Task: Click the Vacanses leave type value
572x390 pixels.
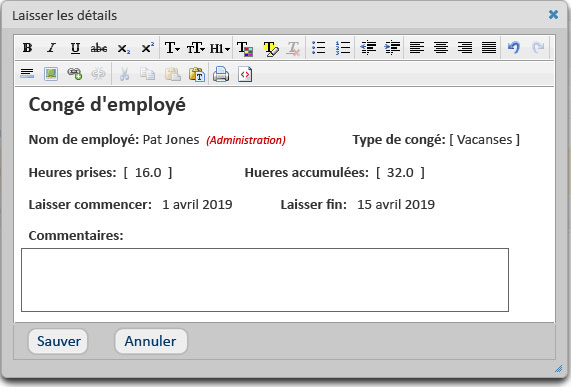Action: tap(484, 140)
